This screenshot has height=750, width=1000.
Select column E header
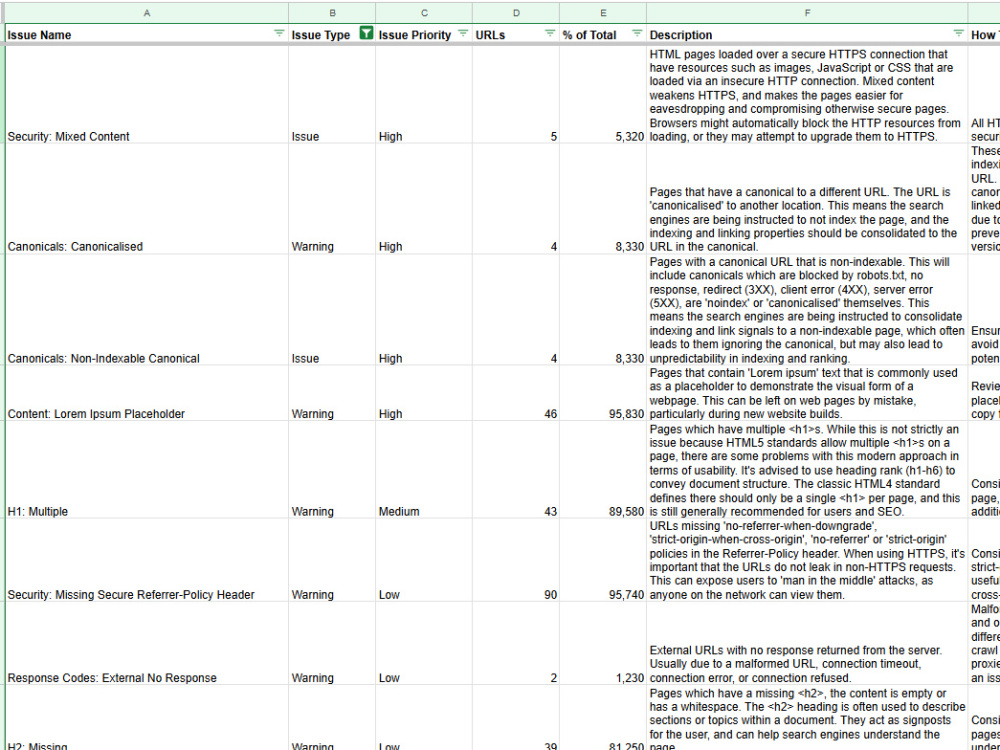click(603, 13)
